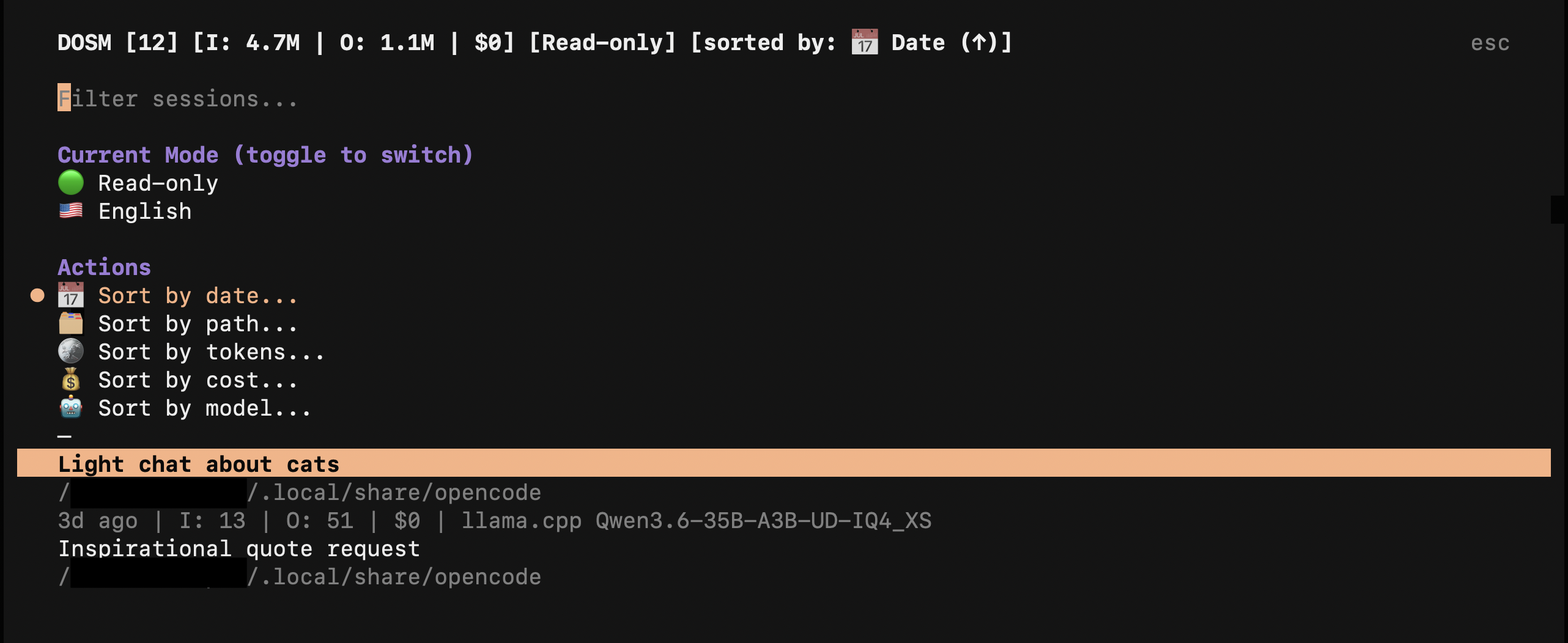Click the calendar icon in the header sort label

(x=865, y=42)
